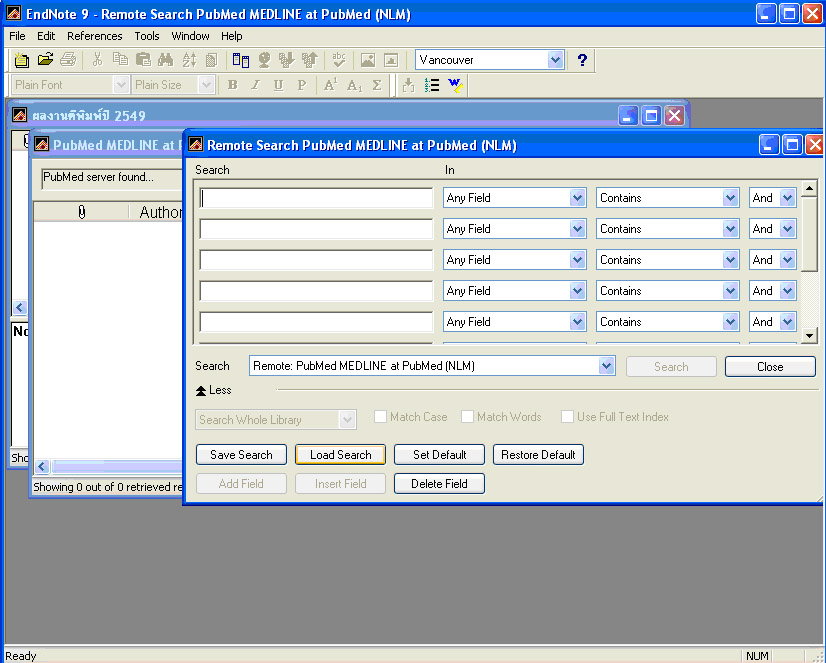Click the New Library toolbar icon
This screenshot has width=826, height=663.
click(22, 60)
